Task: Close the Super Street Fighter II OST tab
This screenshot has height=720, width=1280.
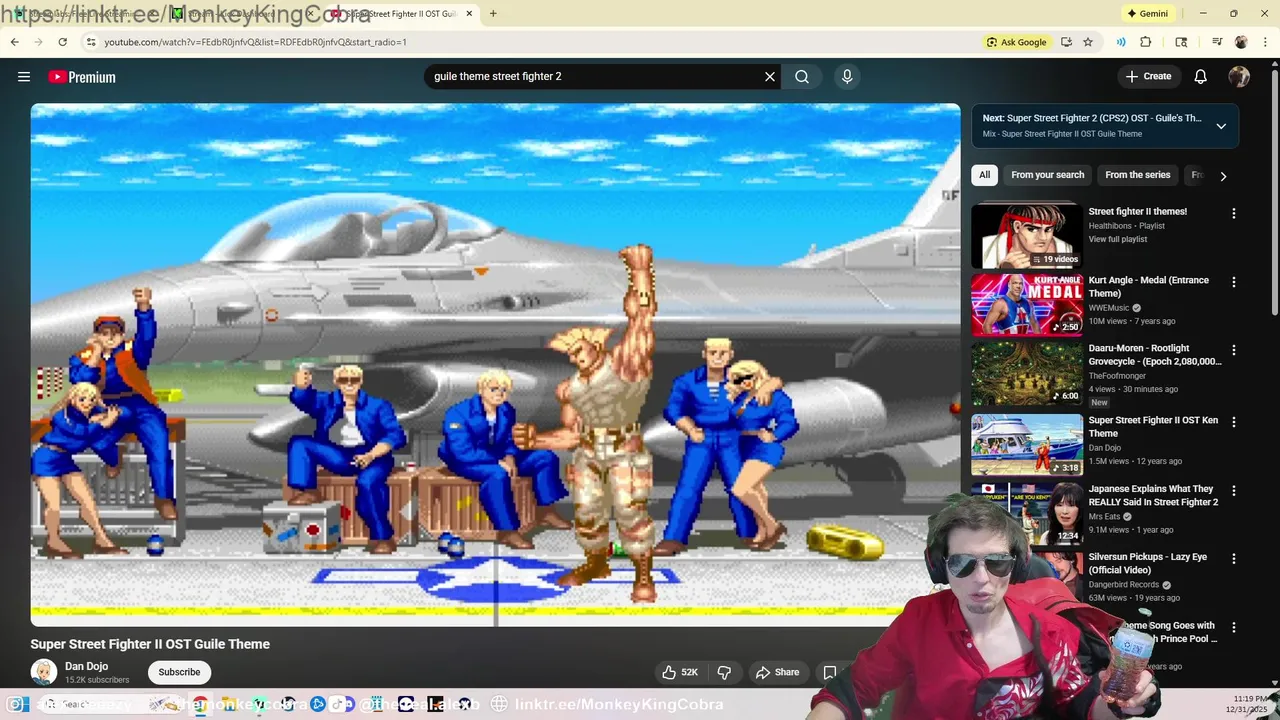Action: [x=469, y=14]
